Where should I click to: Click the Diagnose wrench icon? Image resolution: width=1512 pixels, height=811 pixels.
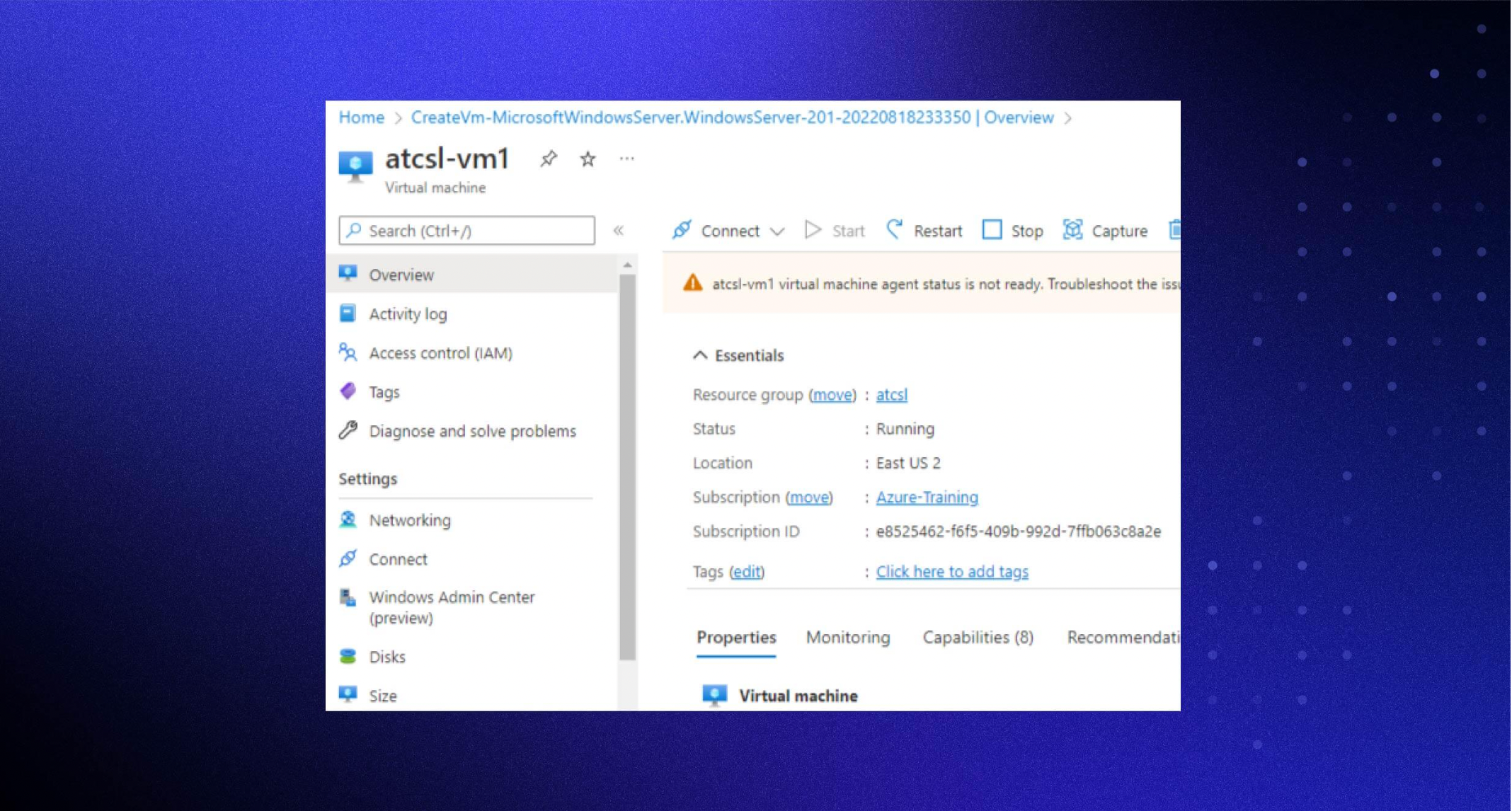pyautogui.click(x=348, y=430)
